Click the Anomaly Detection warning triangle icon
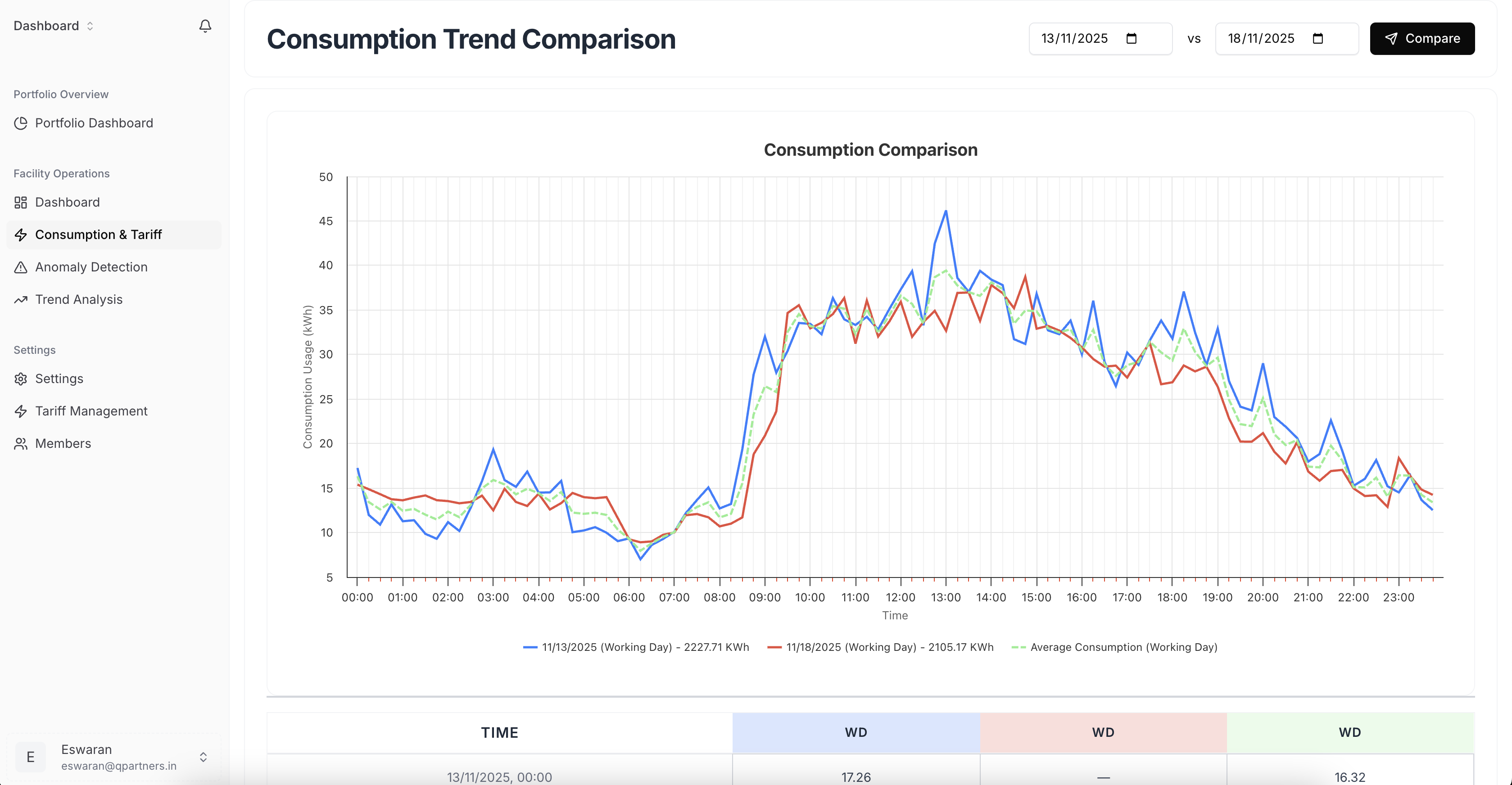This screenshot has width=1512, height=785. [21, 267]
